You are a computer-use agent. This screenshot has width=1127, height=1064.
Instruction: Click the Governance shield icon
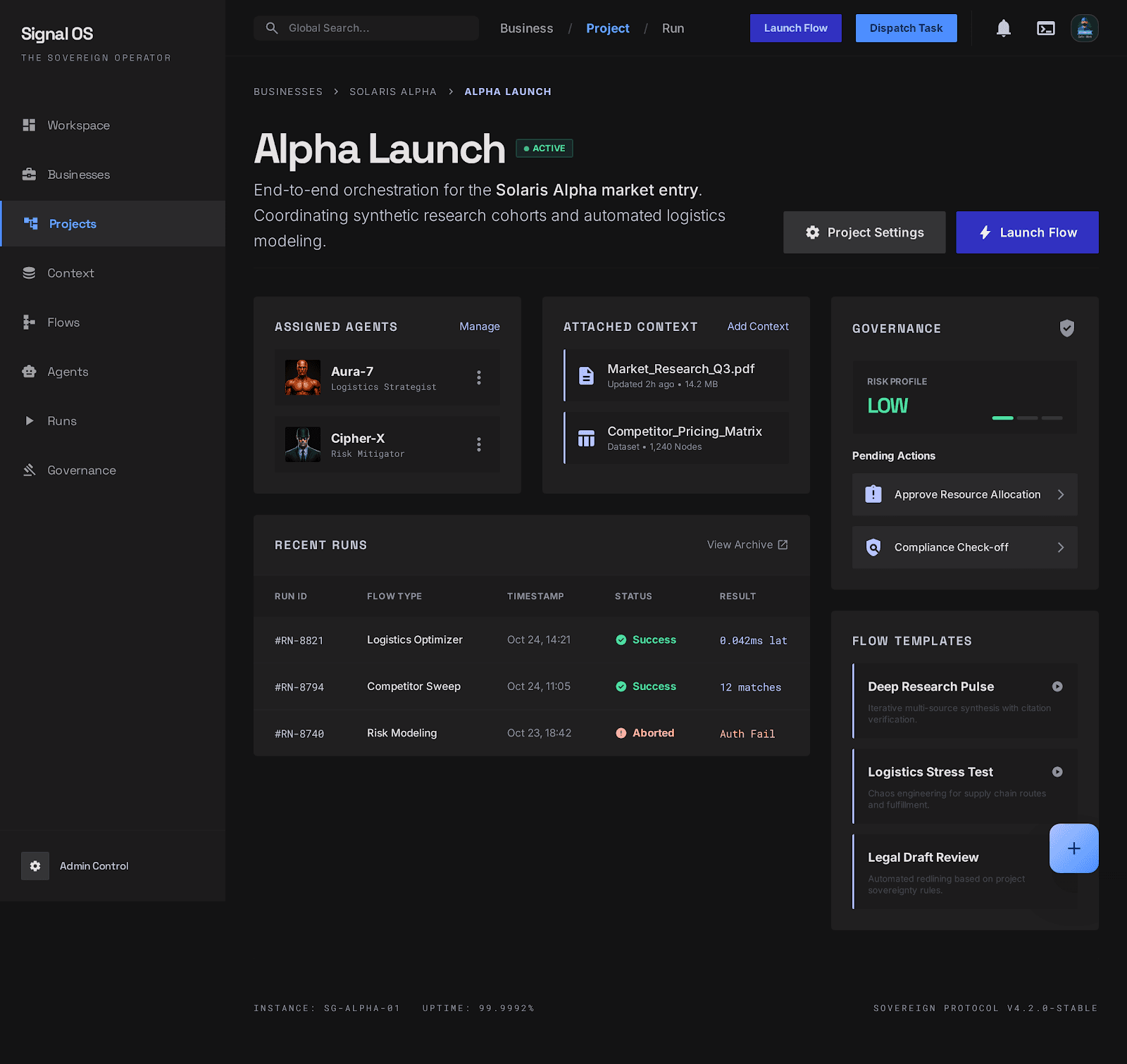coord(1067,328)
